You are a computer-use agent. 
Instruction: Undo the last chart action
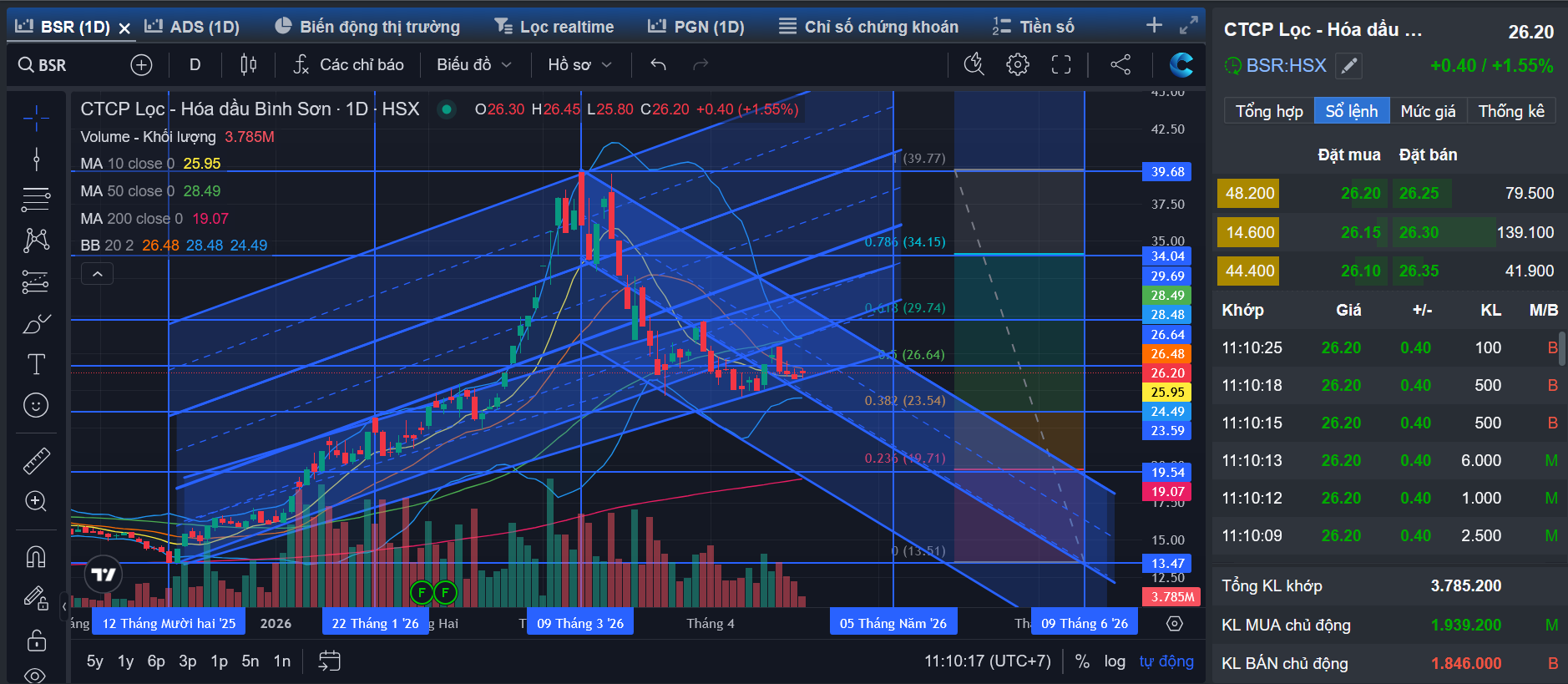click(658, 64)
